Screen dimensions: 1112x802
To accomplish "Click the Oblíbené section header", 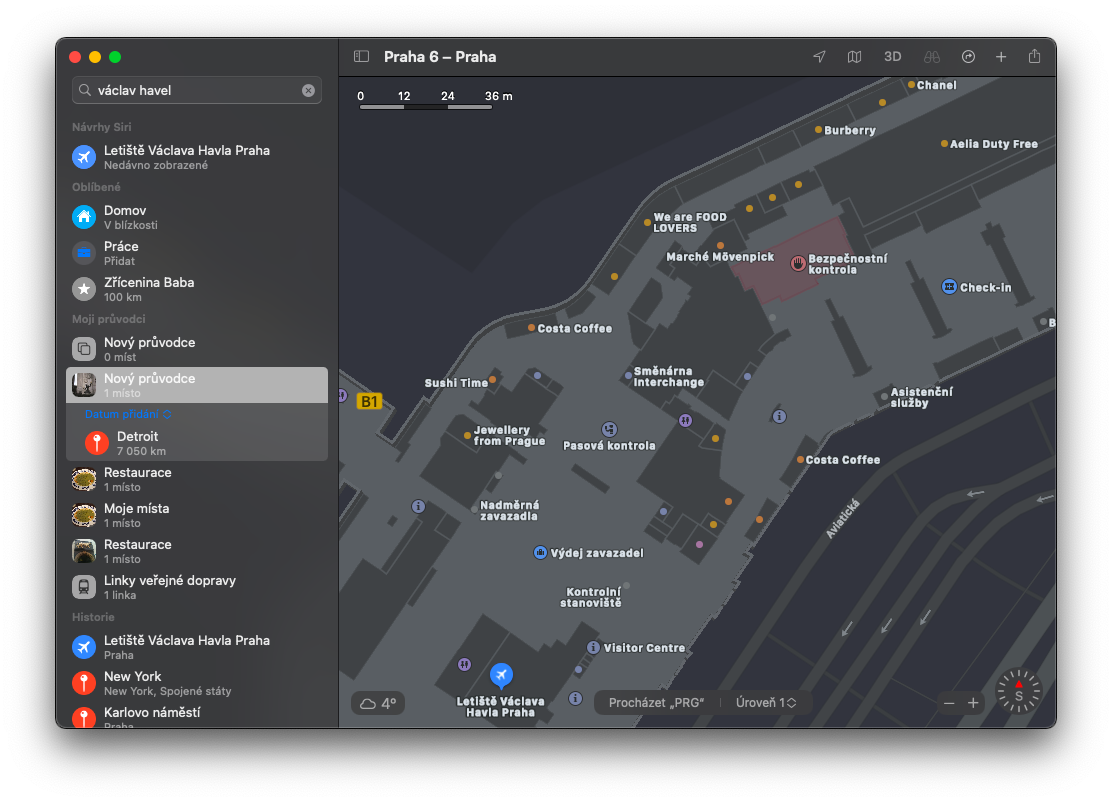I will pyautogui.click(x=96, y=187).
